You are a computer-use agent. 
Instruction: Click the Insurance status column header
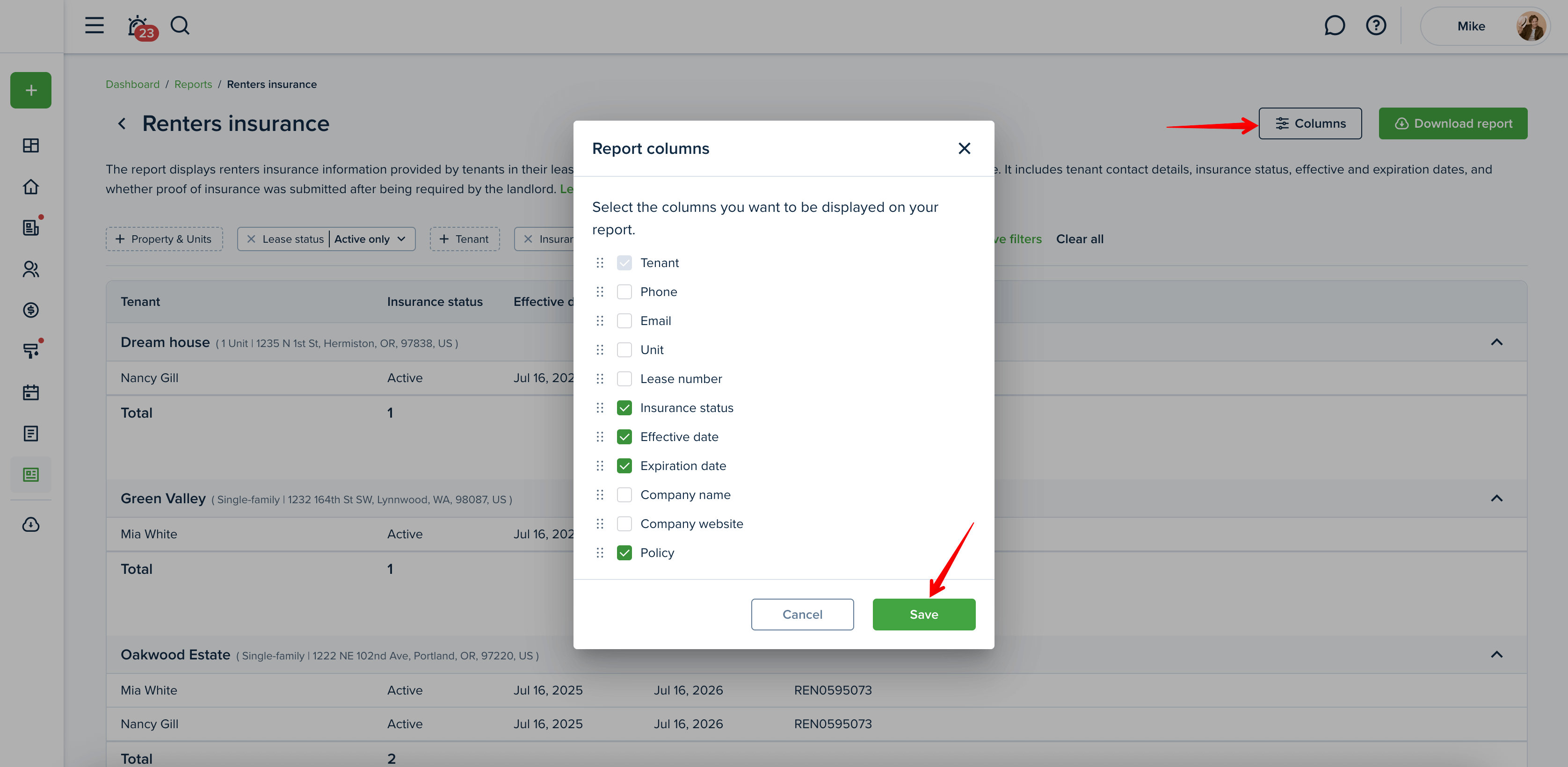point(435,302)
